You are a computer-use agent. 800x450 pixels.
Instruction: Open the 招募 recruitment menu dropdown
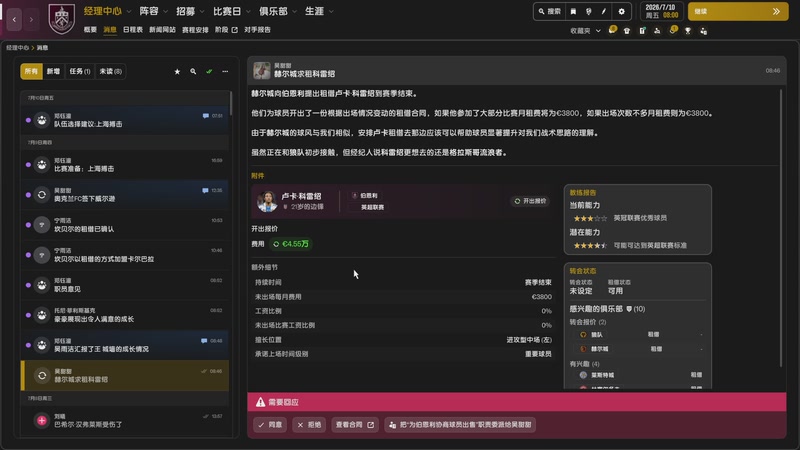(x=190, y=11)
